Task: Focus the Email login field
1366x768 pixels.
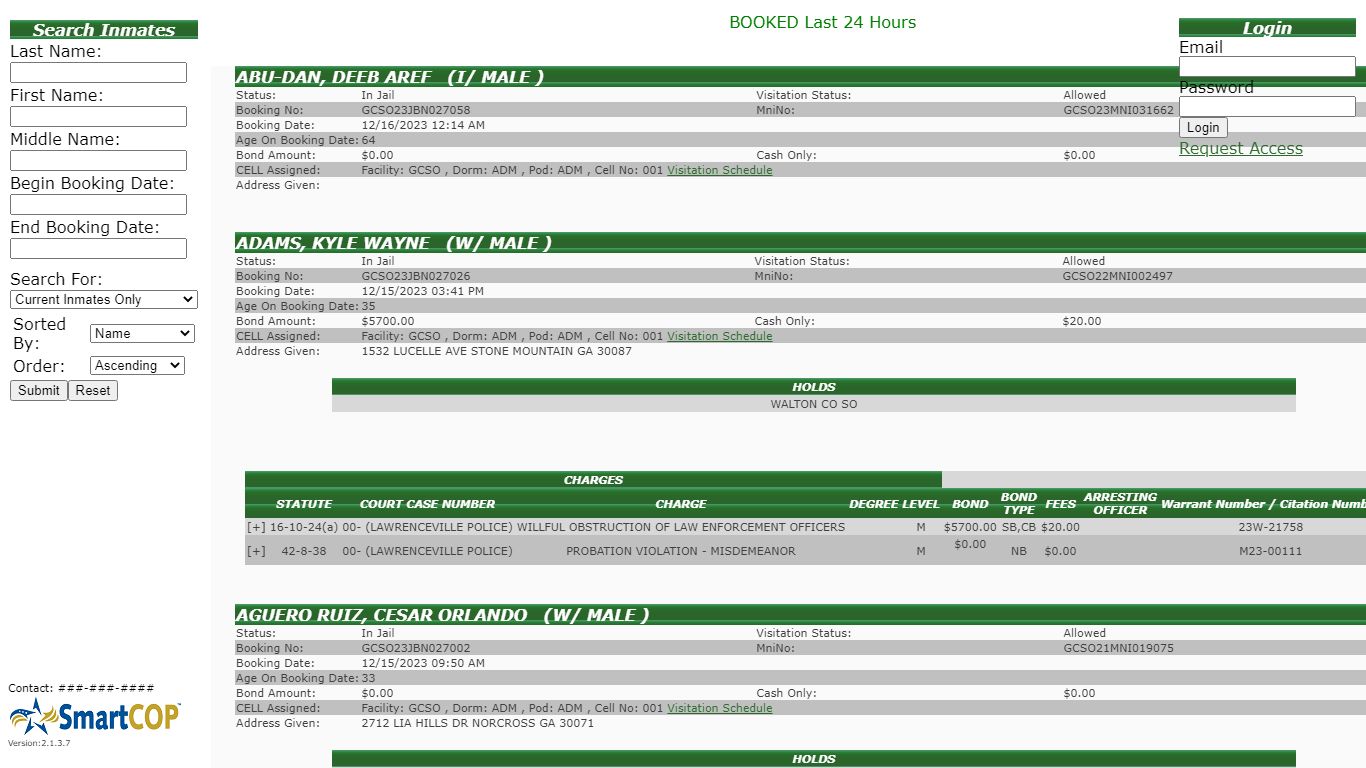Action: coord(1267,66)
